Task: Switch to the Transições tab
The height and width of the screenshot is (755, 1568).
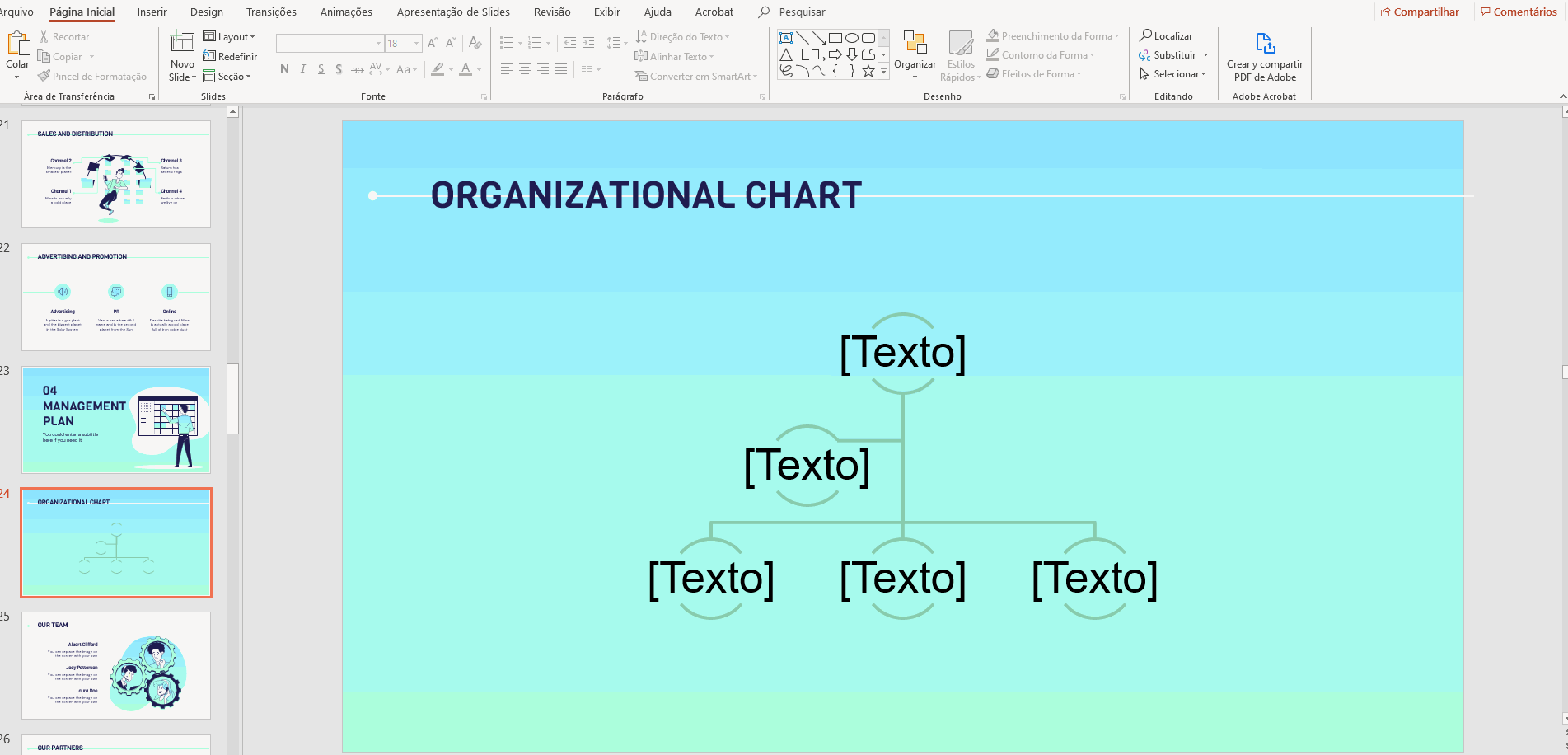Action: point(271,12)
